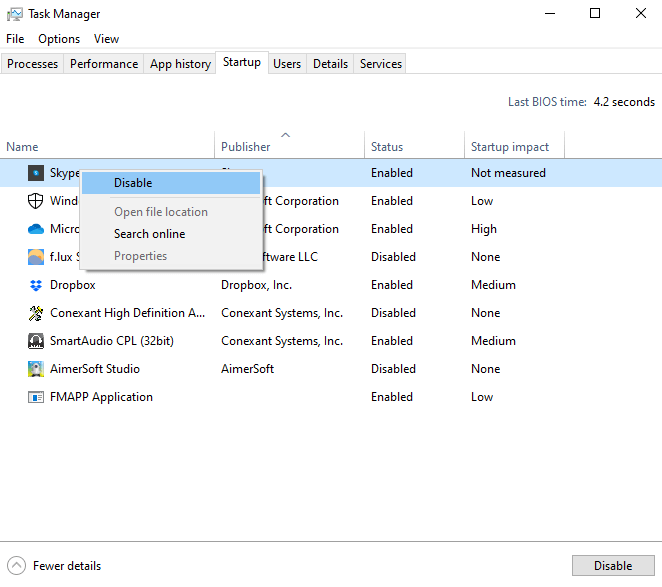The height and width of the screenshot is (587, 662).
Task: Click the Skype app icon in the list
Action: pos(36,173)
